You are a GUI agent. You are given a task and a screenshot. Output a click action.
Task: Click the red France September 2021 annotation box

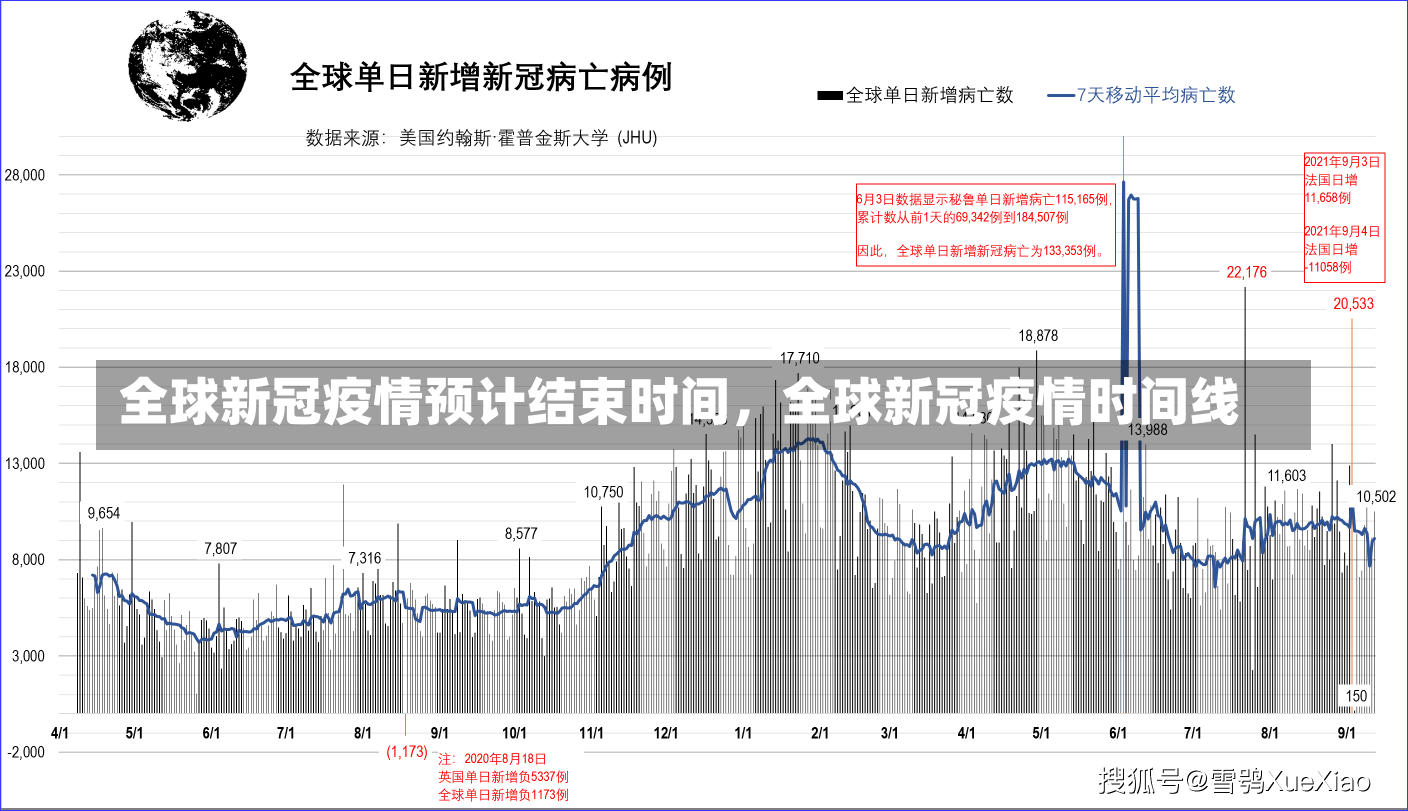pyautogui.click(x=1344, y=216)
